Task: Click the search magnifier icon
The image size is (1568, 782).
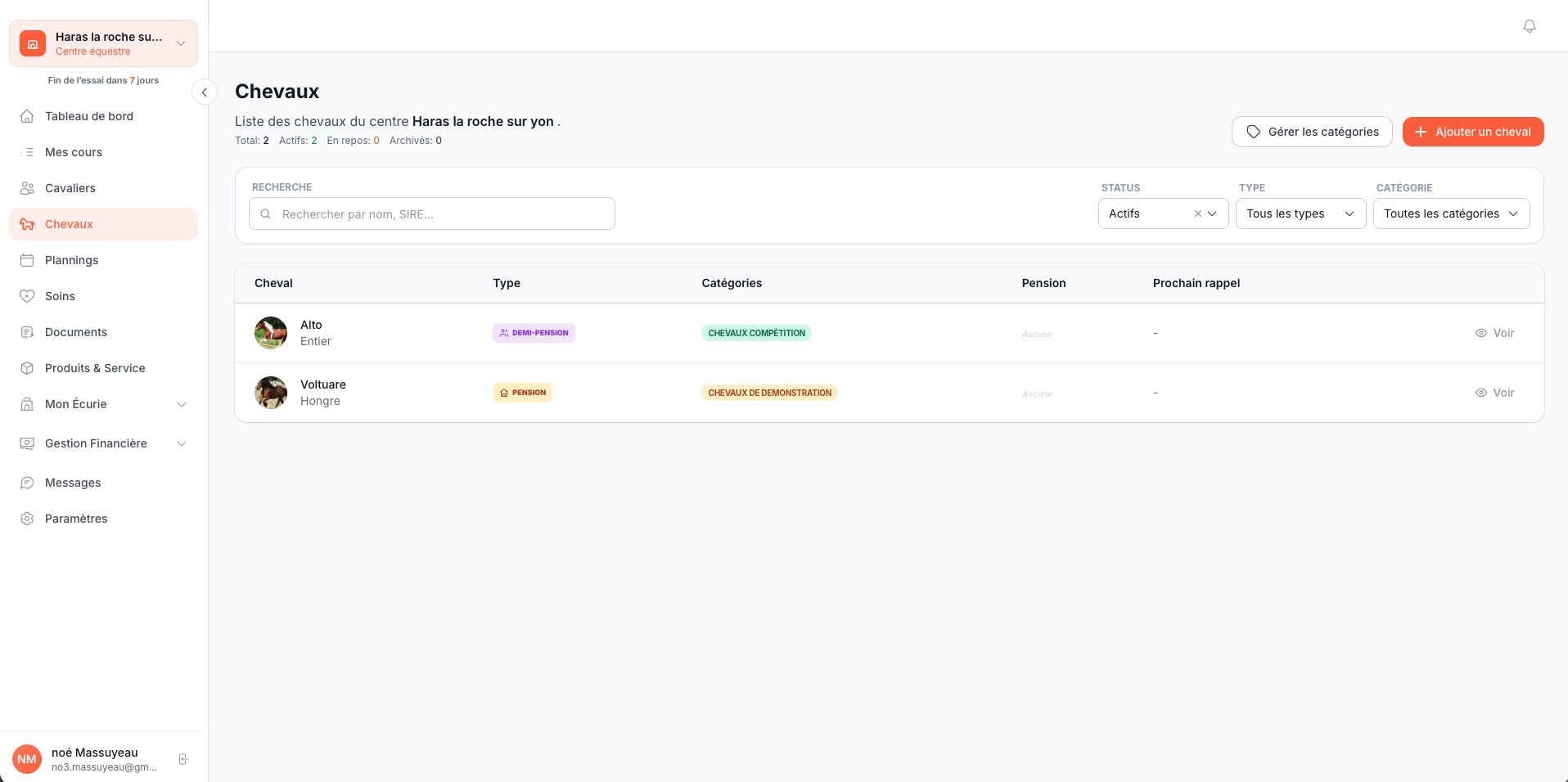Action: [x=266, y=214]
